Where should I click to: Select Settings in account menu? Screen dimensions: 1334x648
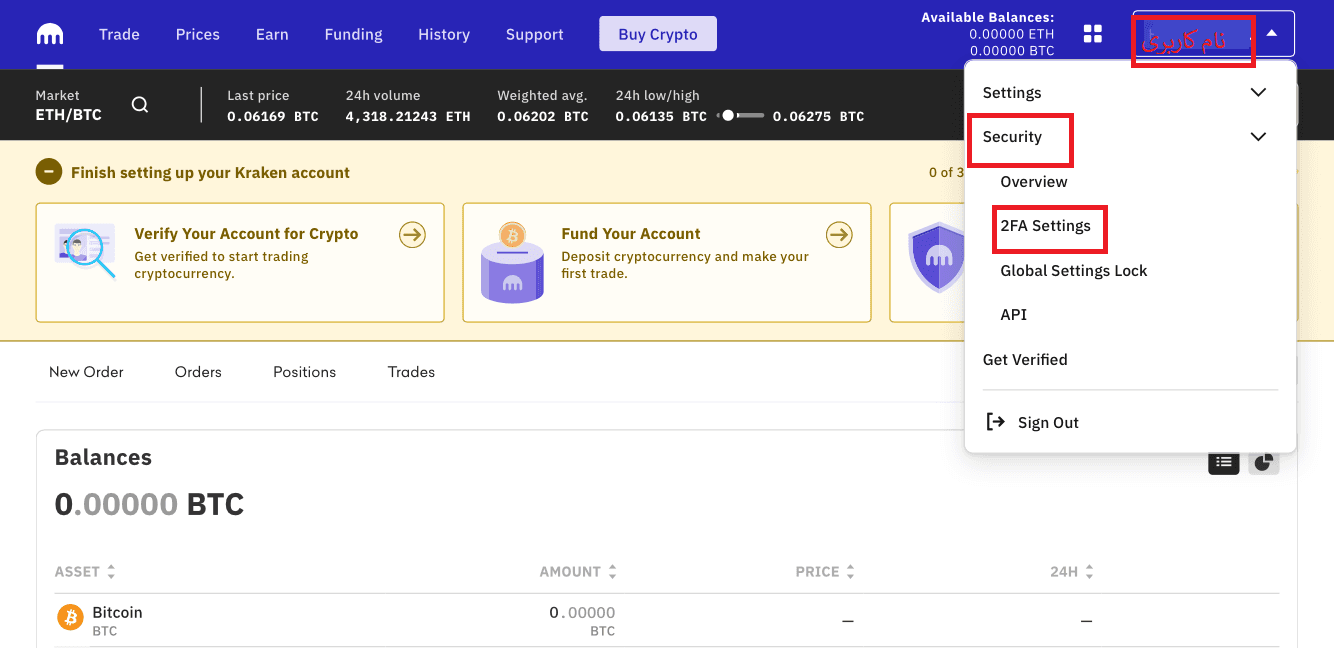click(1012, 93)
